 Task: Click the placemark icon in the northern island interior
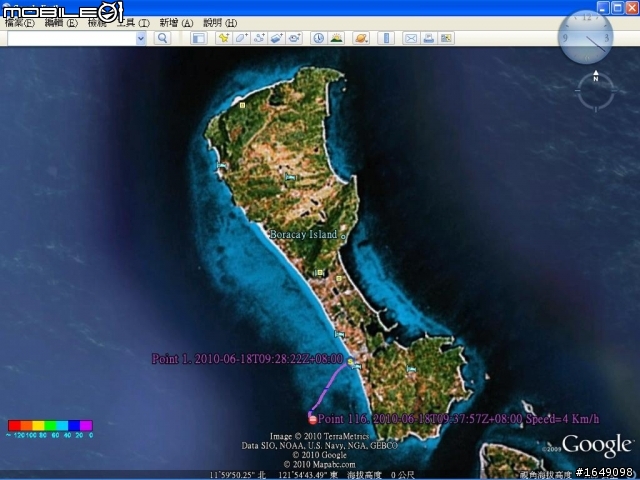pos(291,177)
